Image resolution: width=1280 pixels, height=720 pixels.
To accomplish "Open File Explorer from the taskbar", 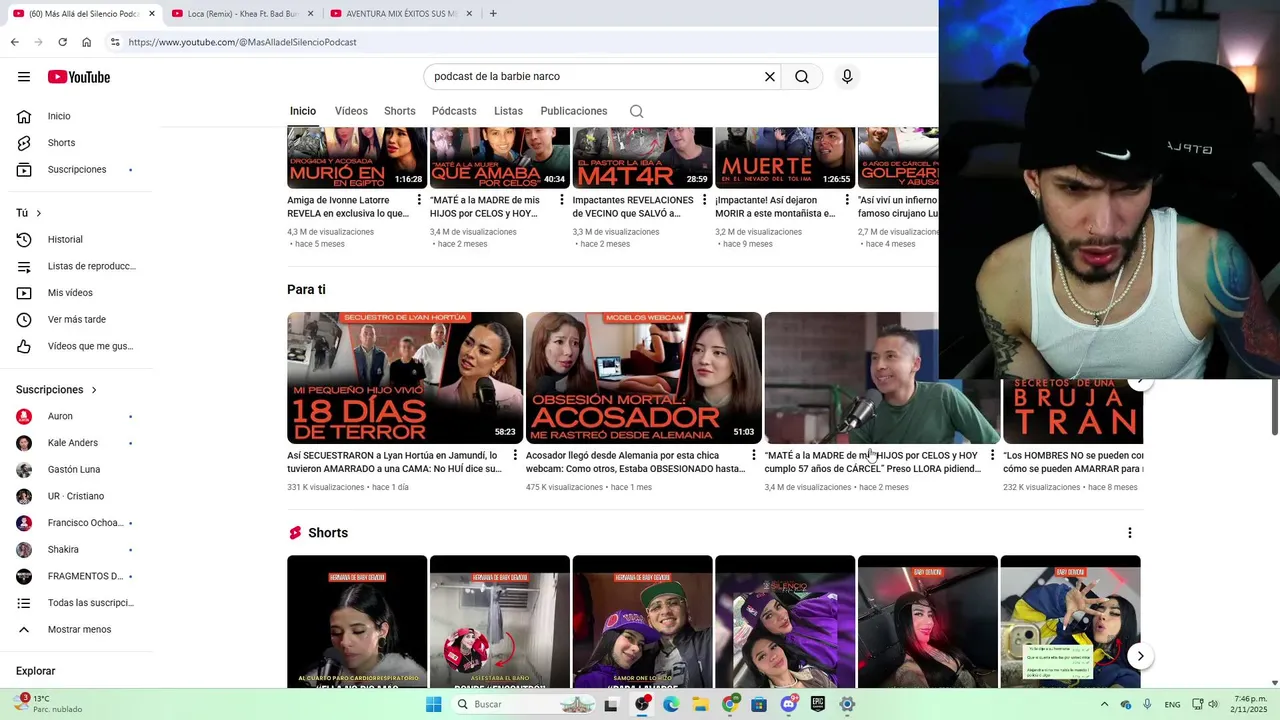I will click(x=700, y=704).
